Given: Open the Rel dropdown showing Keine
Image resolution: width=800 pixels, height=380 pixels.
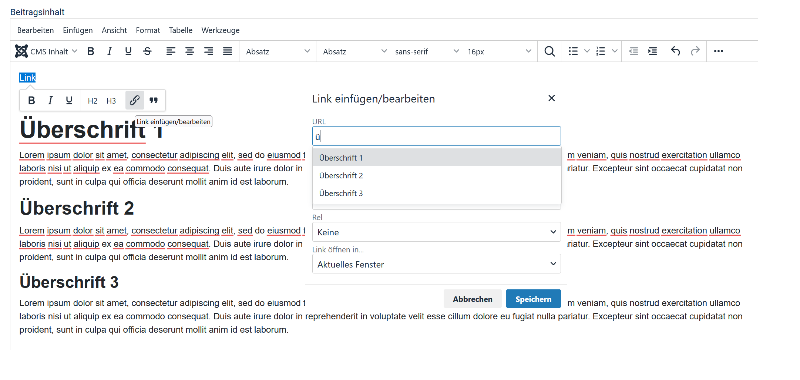Looking at the screenshot, I should tap(436, 232).
